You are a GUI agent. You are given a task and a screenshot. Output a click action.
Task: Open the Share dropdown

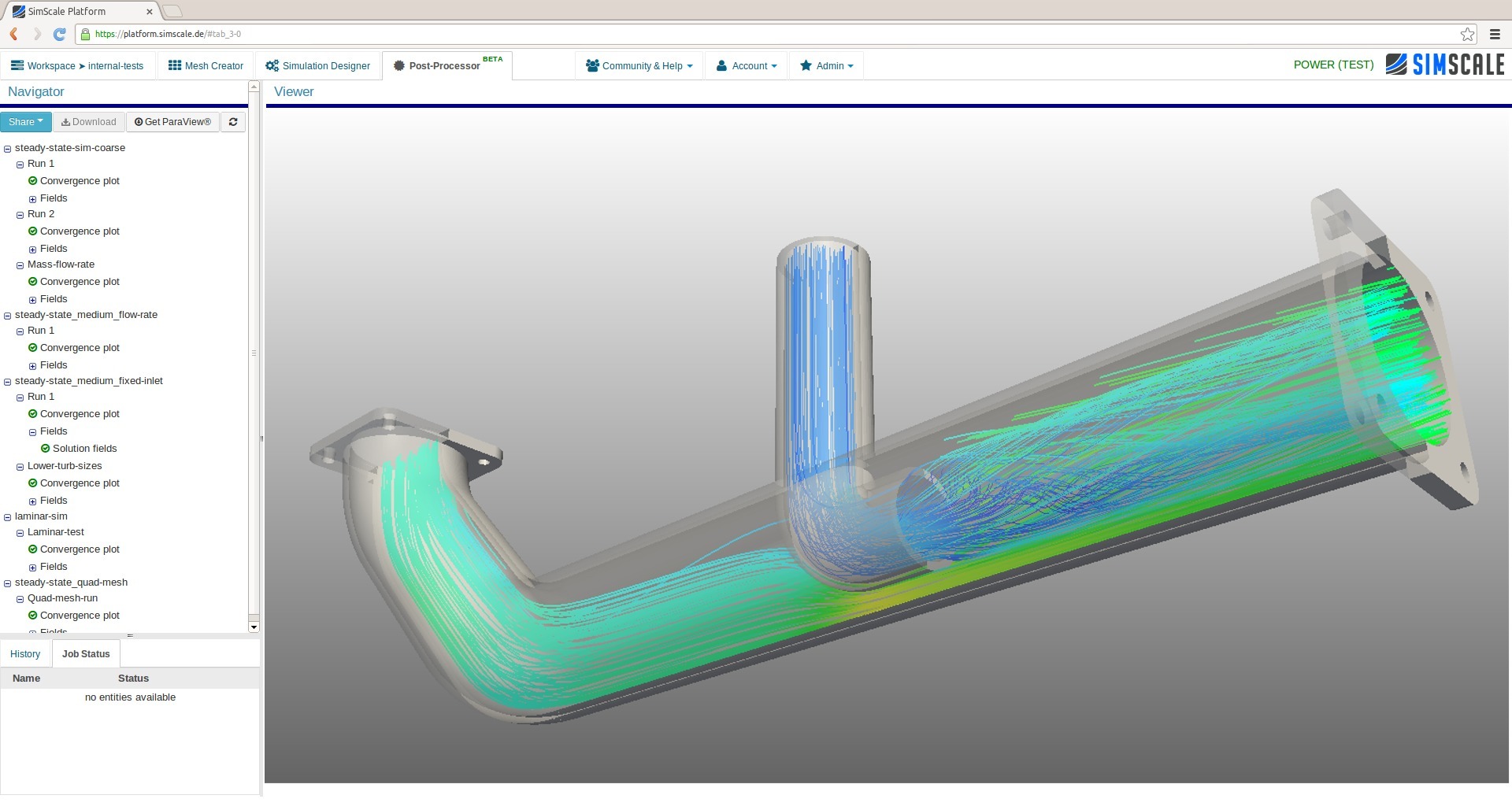26,122
